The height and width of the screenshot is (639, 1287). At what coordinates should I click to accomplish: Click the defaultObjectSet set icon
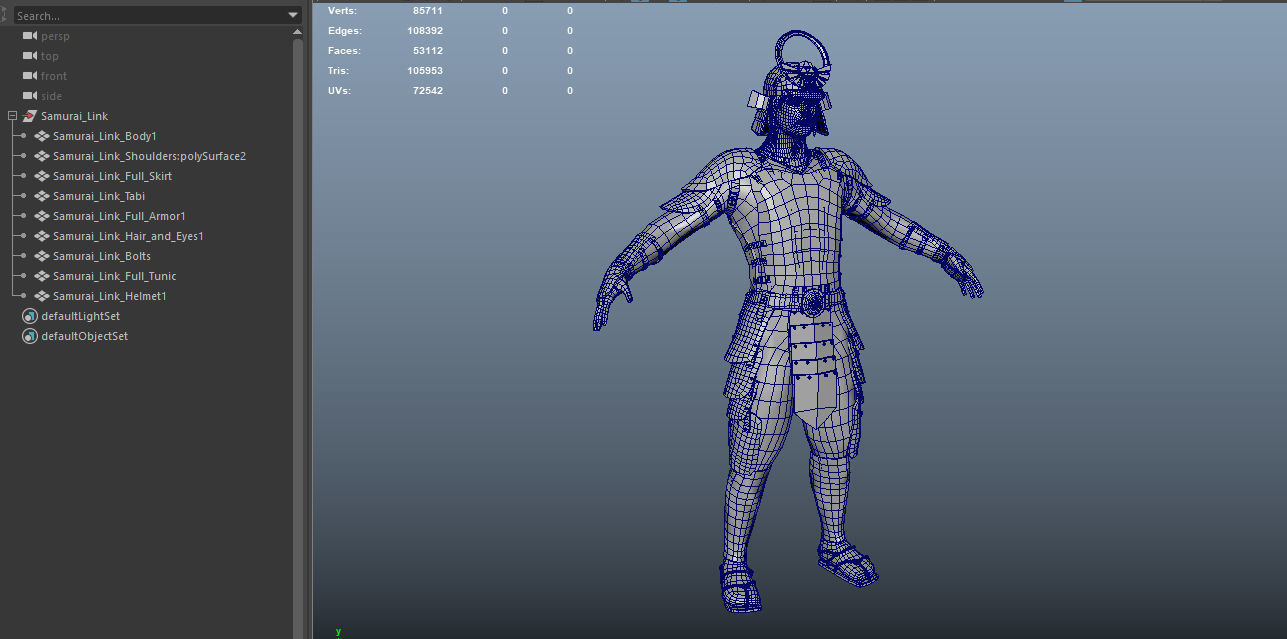[x=29, y=336]
